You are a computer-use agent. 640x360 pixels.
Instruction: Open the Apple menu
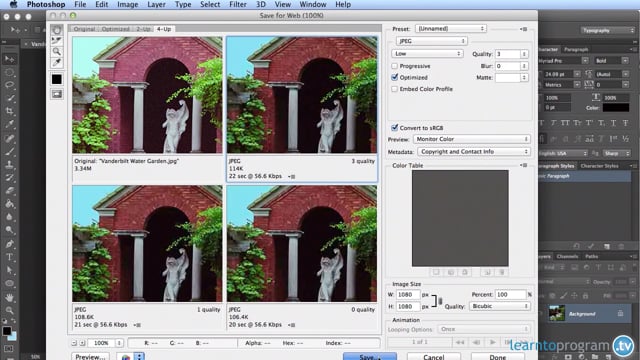pyautogui.click(x=13, y=4)
